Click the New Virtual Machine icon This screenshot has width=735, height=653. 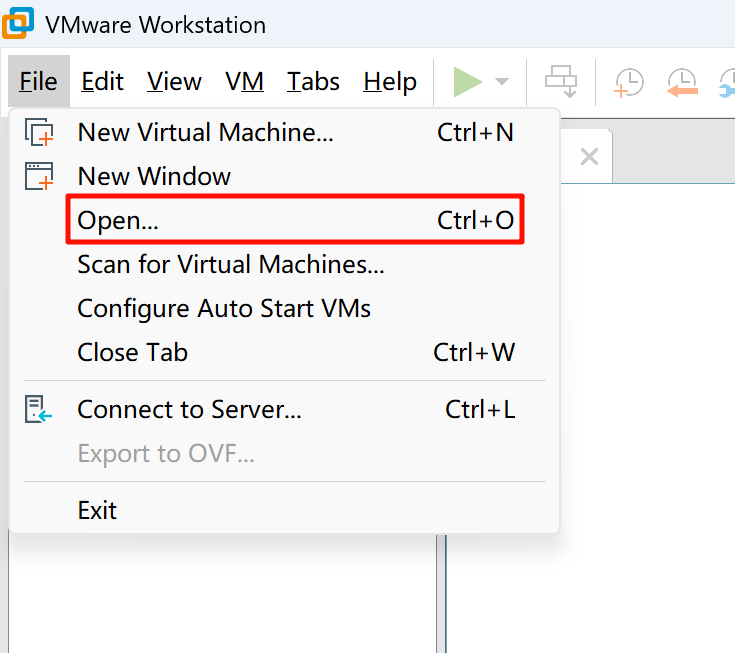(x=39, y=132)
